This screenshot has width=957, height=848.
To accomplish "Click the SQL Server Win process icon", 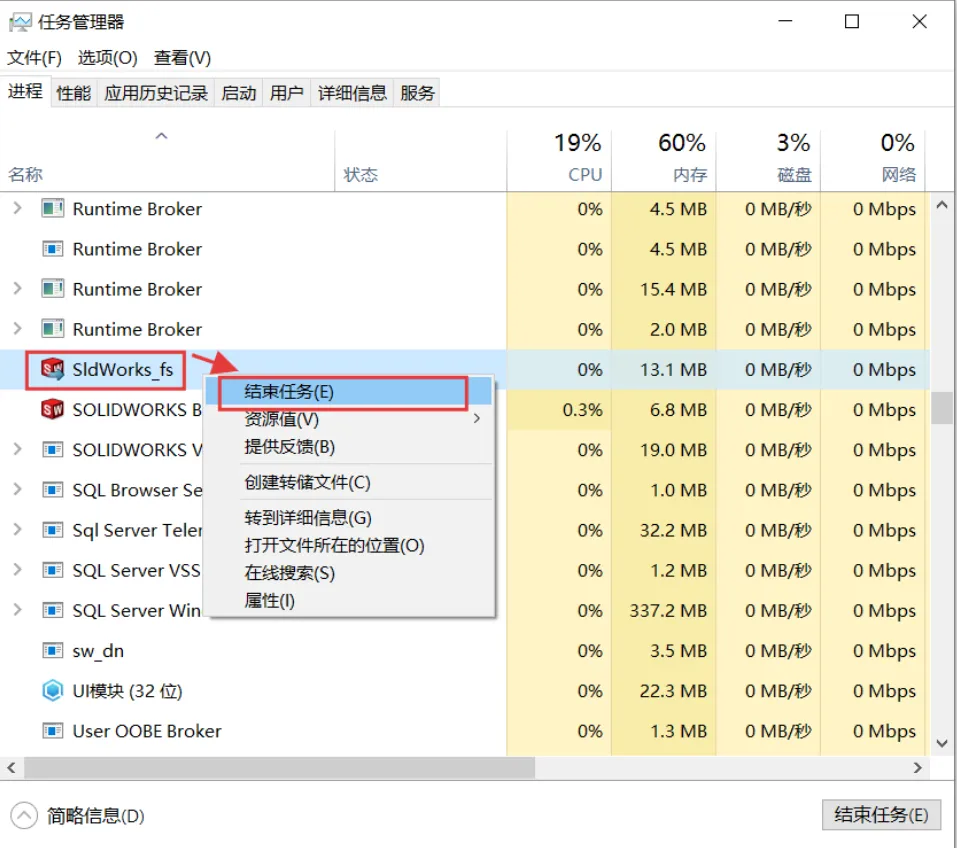I will point(52,611).
